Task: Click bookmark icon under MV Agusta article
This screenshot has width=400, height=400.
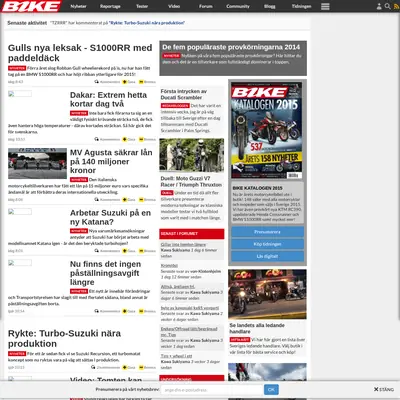Action: 141,200
